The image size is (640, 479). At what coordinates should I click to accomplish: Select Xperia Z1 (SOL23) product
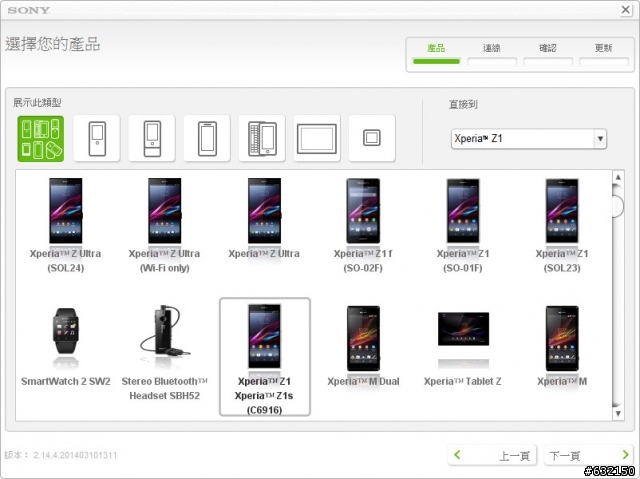562,225
